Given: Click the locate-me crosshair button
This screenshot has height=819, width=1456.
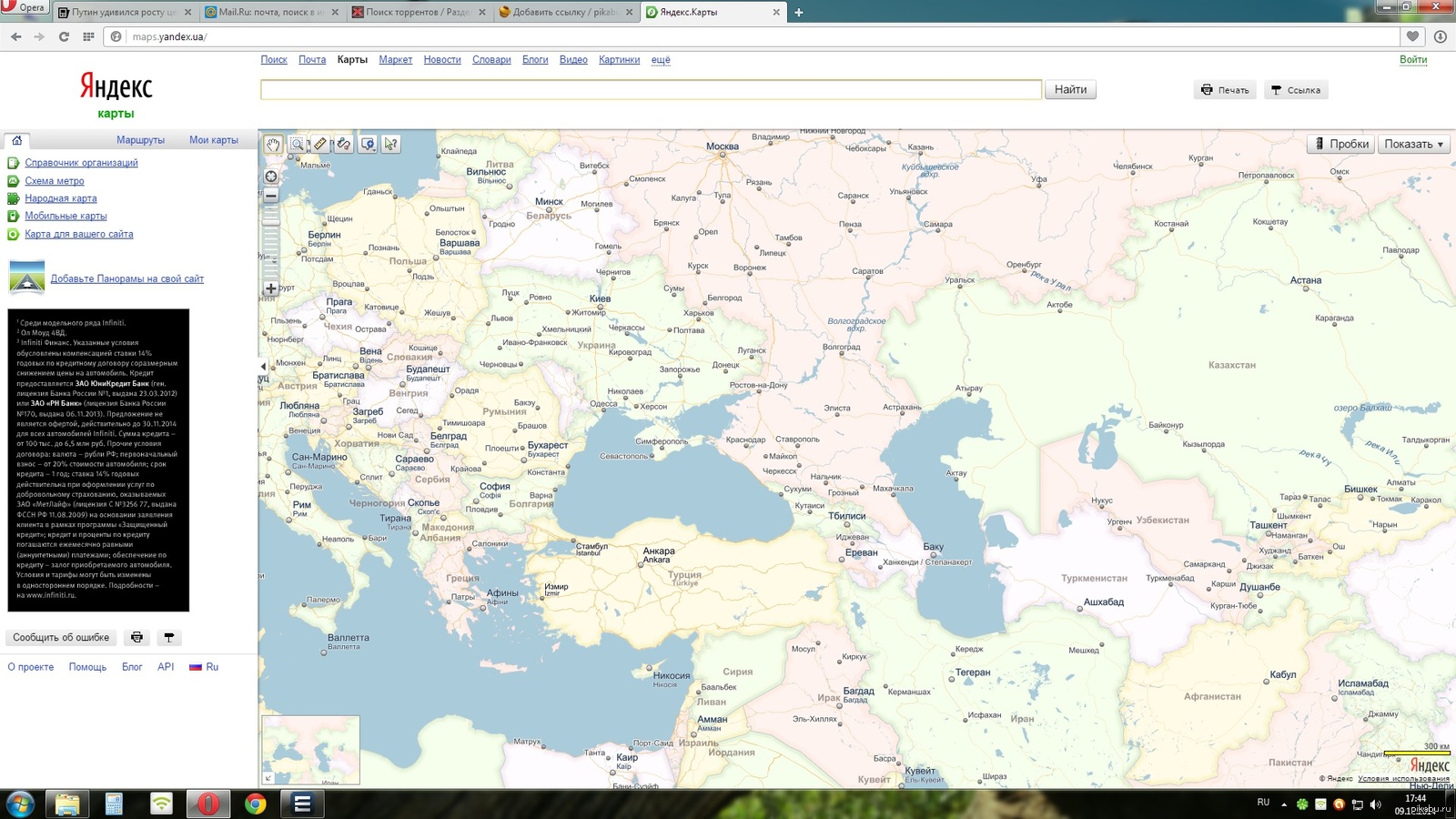Looking at the screenshot, I should (271, 177).
